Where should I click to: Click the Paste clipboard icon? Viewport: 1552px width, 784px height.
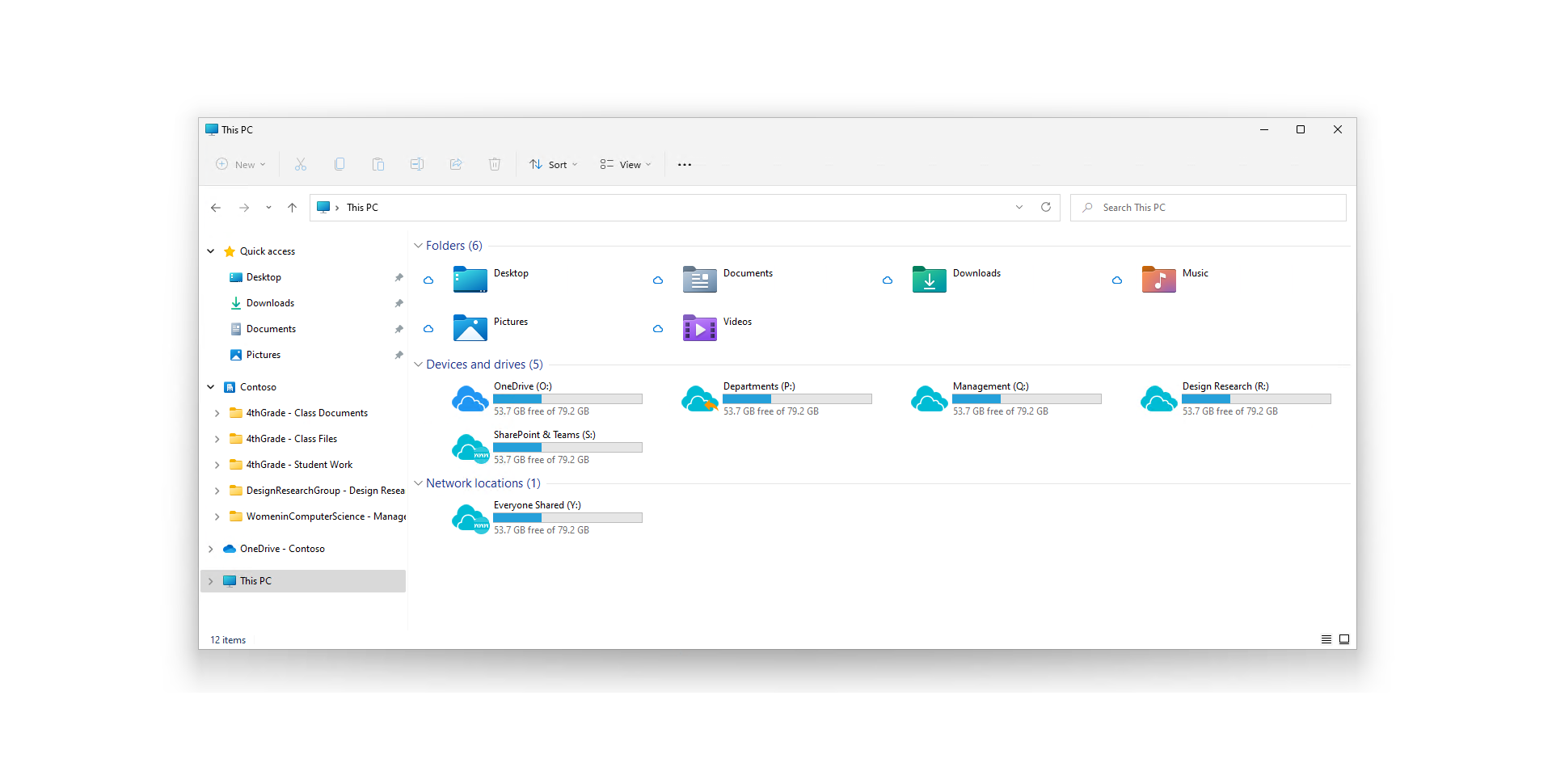[378, 165]
